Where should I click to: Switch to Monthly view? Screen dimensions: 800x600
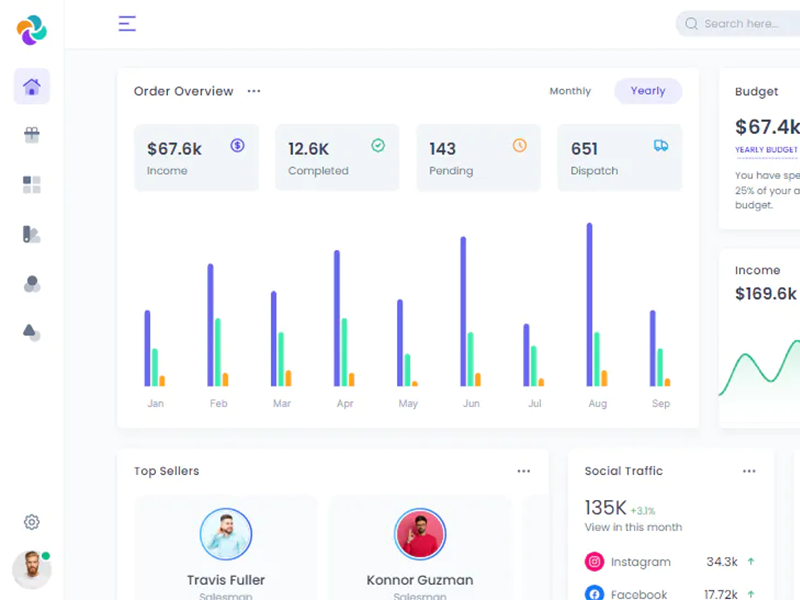(x=570, y=91)
